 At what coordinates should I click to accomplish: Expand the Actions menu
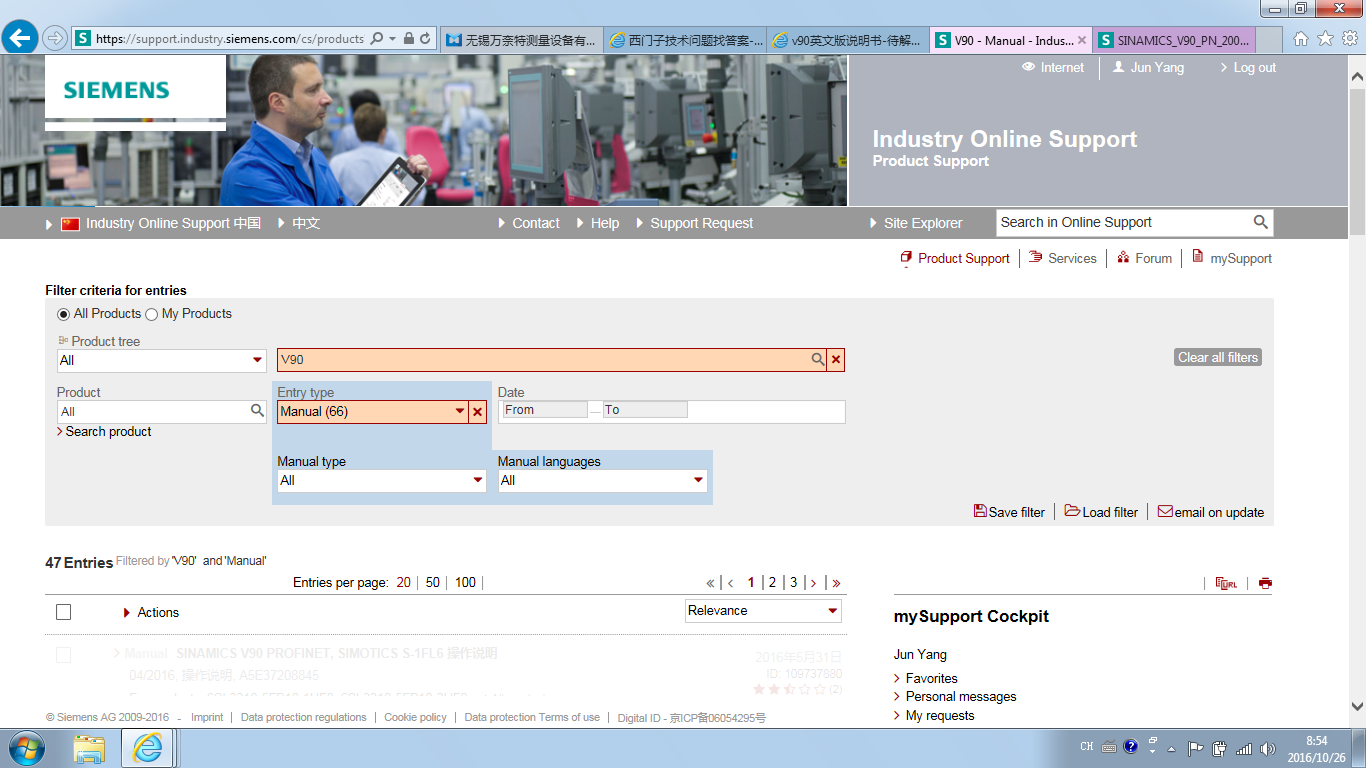coord(151,612)
